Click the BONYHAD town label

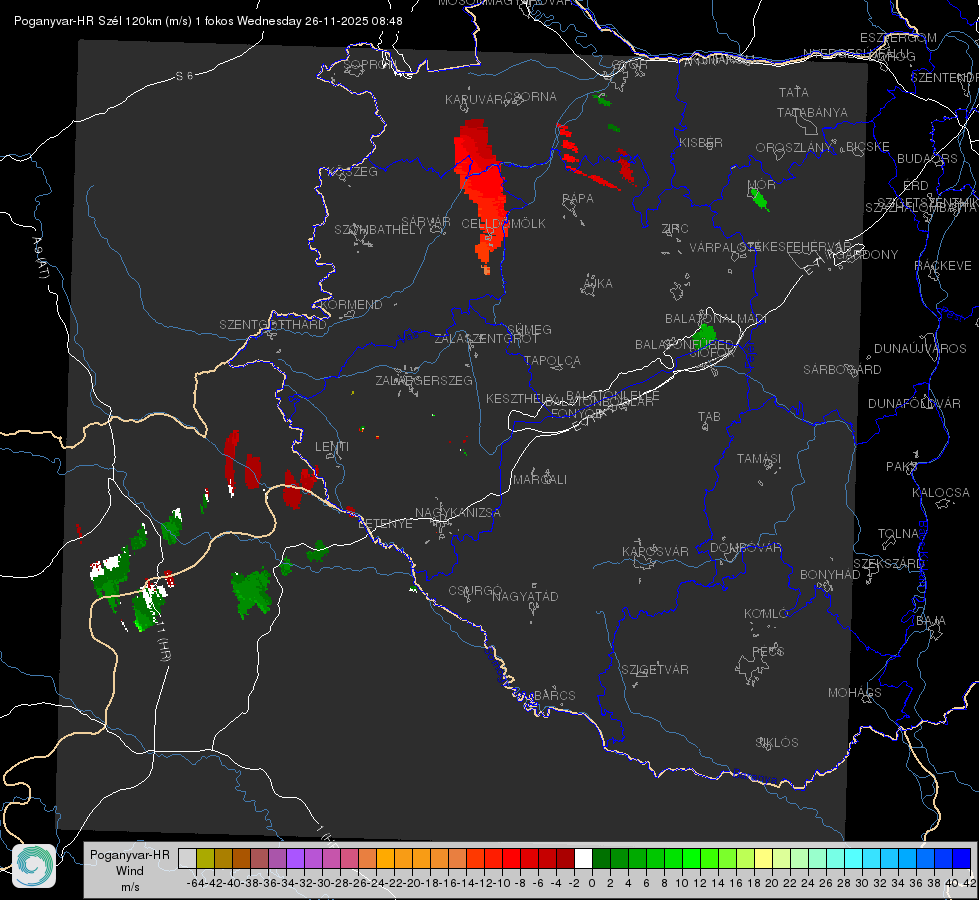point(830,575)
